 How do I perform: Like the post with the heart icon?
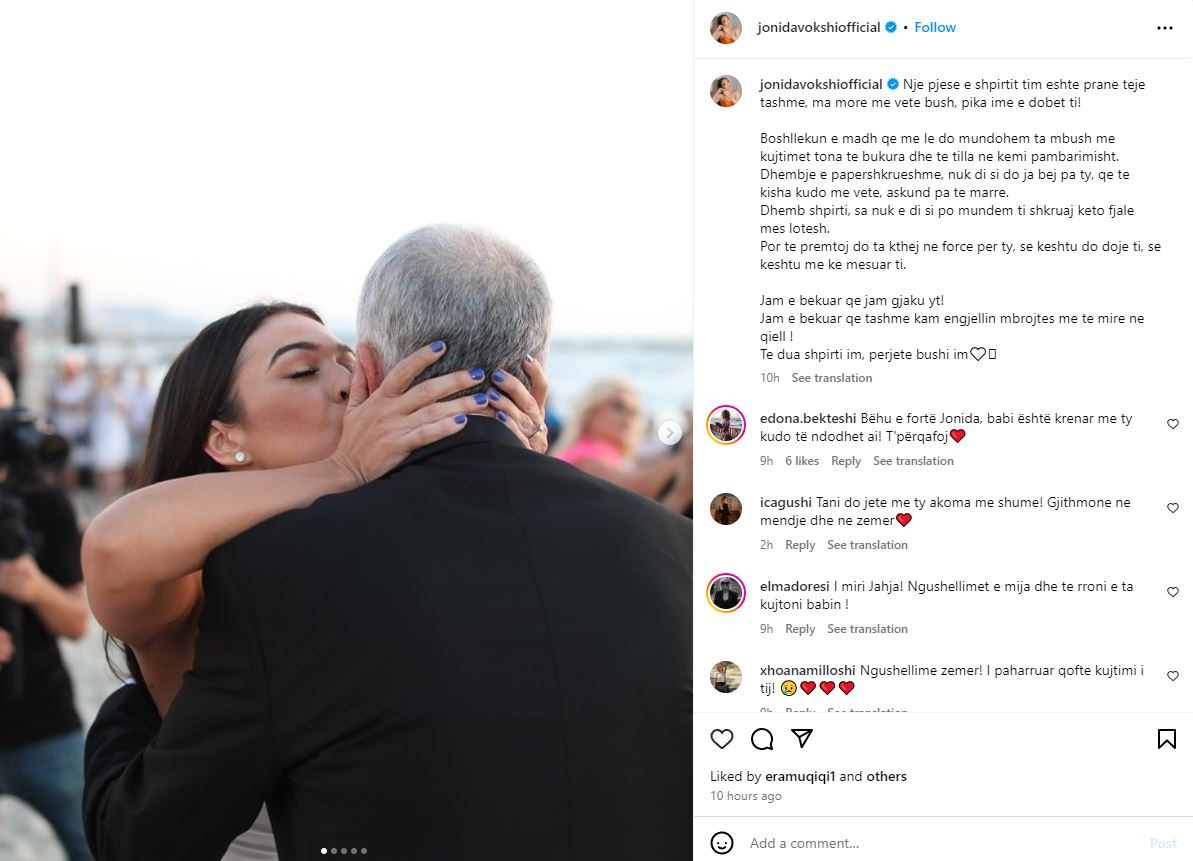[721, 739]
